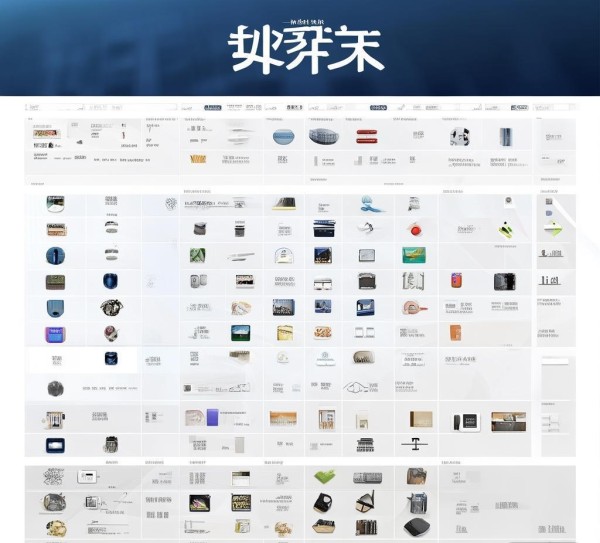Viewport: 600px width, 543px height.
Task: Open the dark tiered building icon
Action: pos(365,445)
